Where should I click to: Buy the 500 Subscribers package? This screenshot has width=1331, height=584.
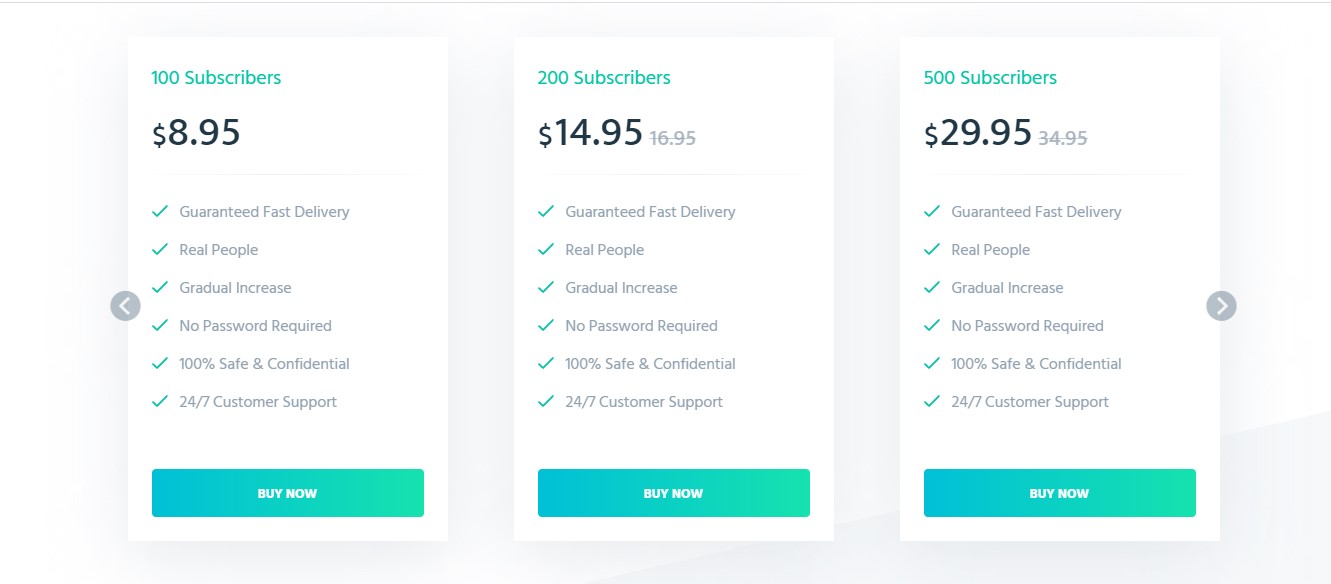click(1060, 493)
